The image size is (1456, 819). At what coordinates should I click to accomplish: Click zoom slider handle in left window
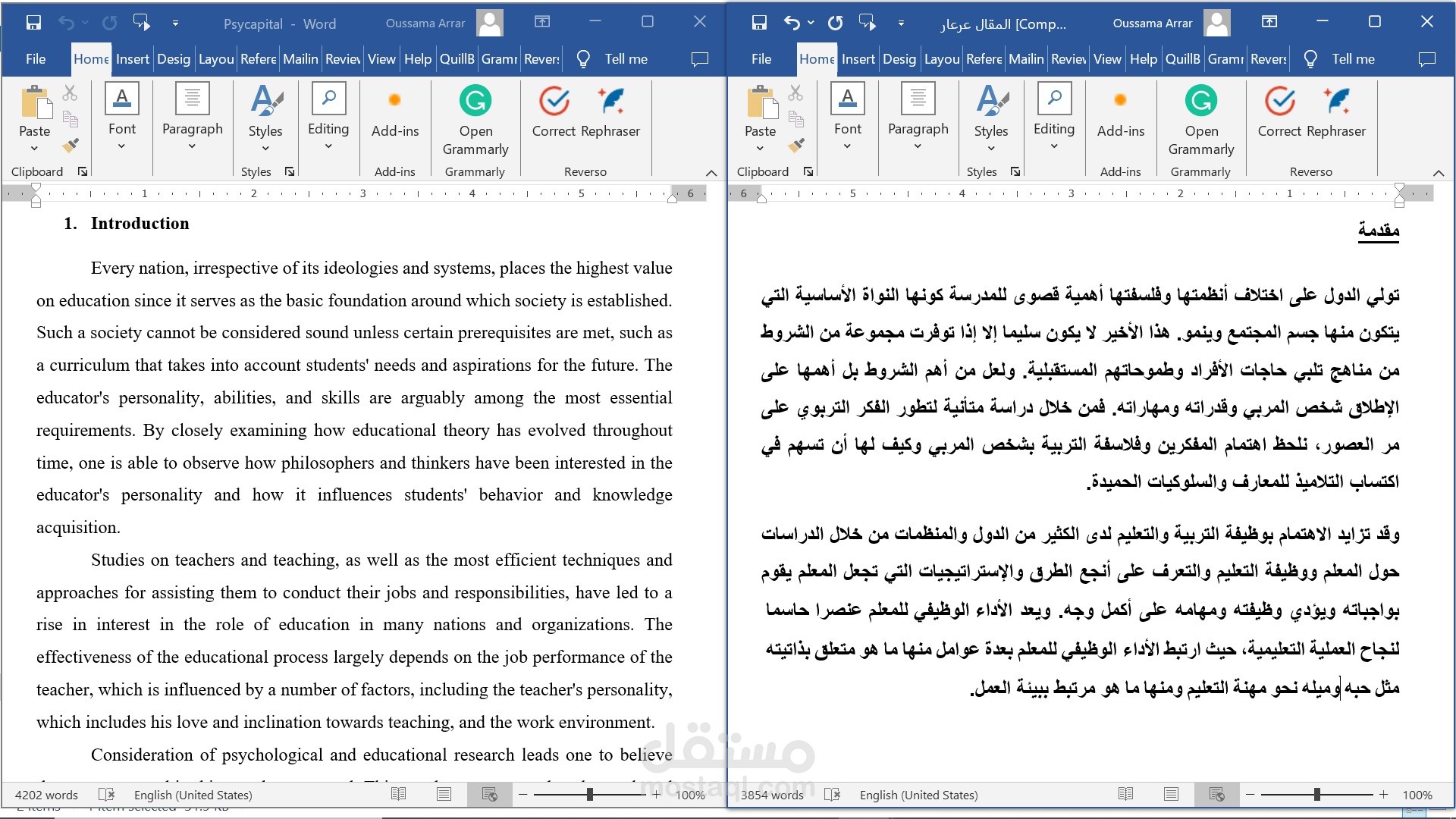(590, 795)
